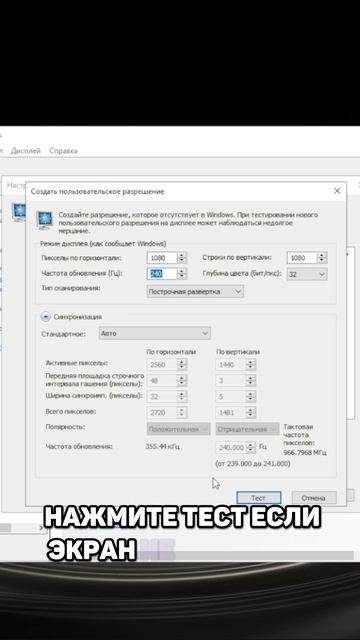Open the Отрицательная polarity dropdown
The height and width of the screenshot is (640, 360).
(x=247, y=429)
